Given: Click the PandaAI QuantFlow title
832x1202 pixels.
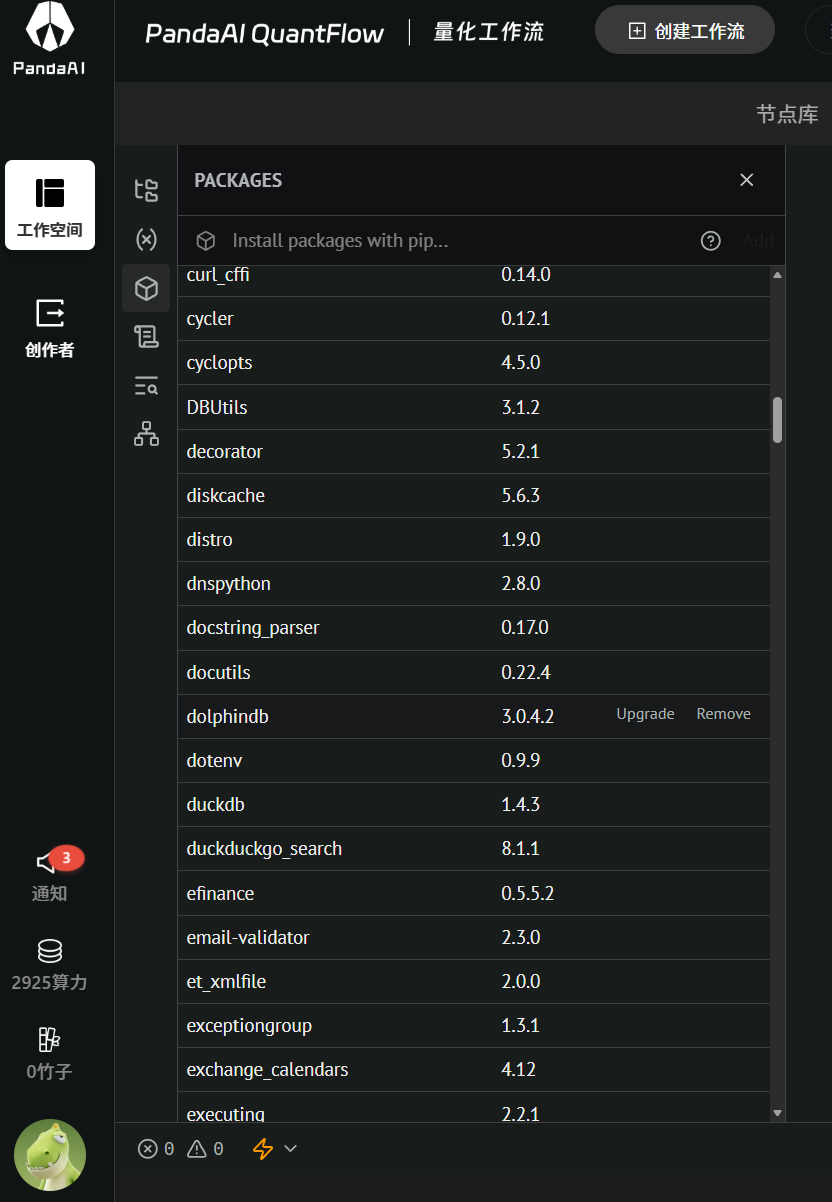Looking at the screenshot, I should point(264,34).
